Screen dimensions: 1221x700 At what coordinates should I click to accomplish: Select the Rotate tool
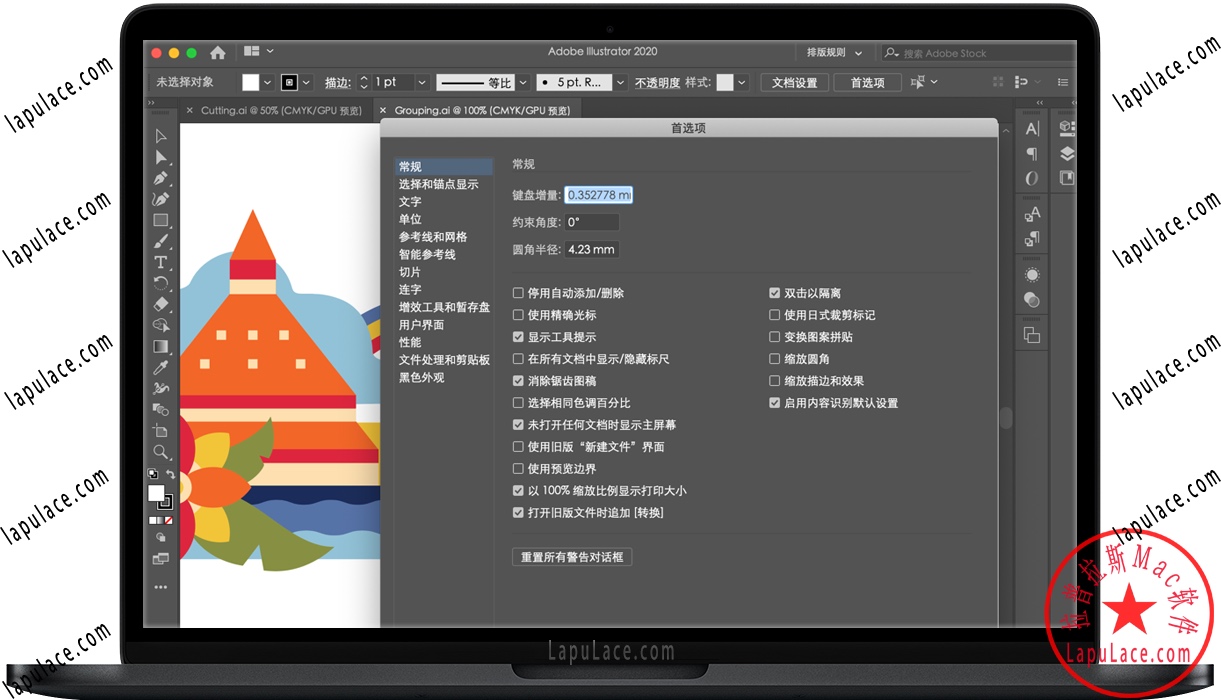(x=160, y=283)
